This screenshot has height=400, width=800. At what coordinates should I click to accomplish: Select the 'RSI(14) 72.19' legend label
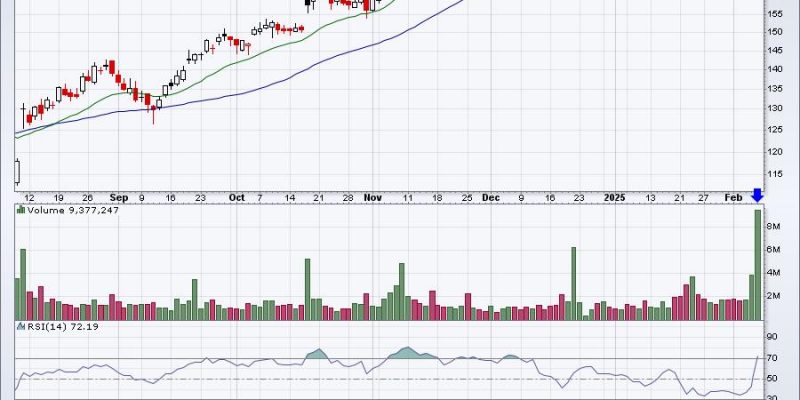click(x=63, y=326)
